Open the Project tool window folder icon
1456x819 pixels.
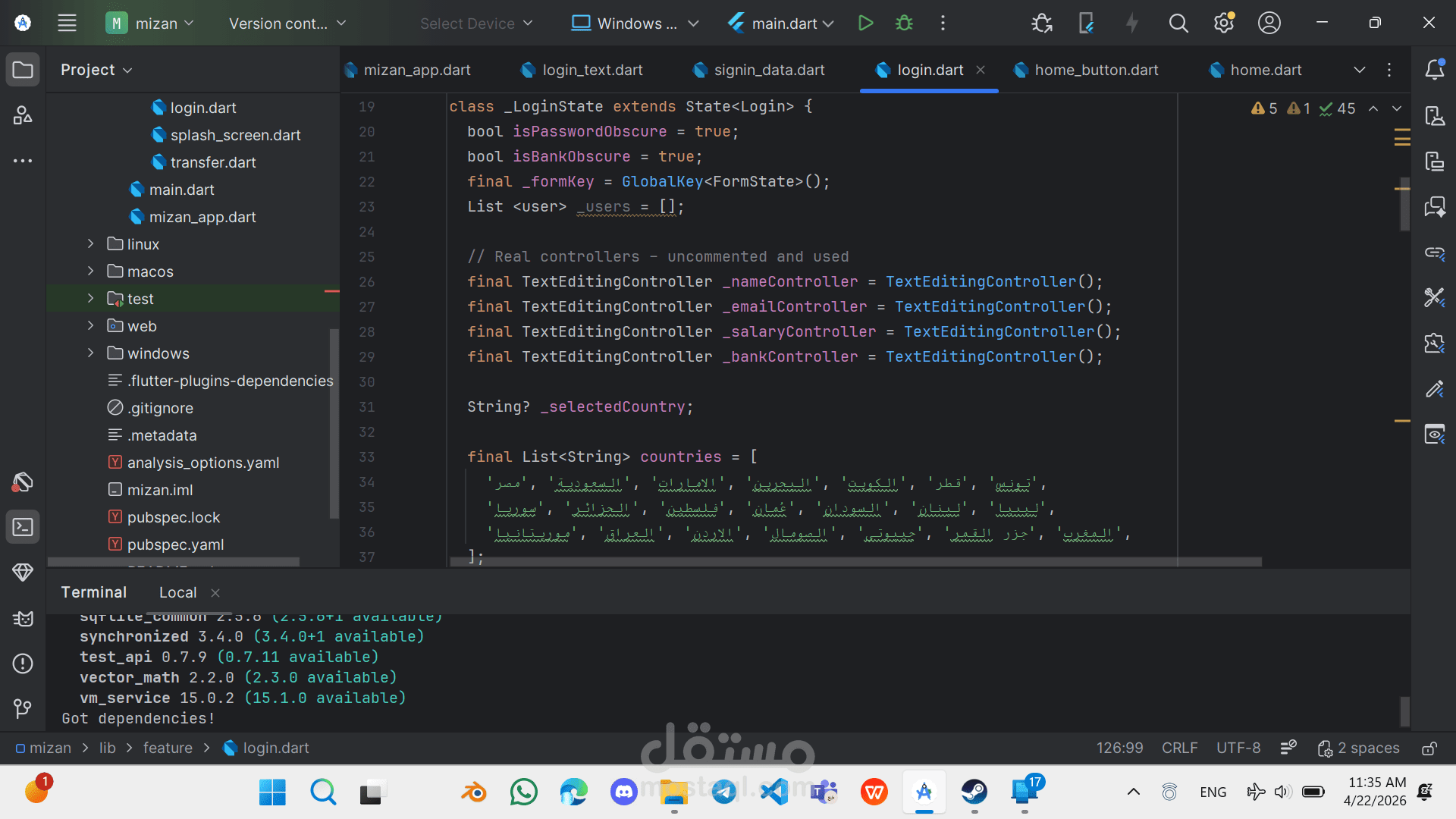point(23,70)
